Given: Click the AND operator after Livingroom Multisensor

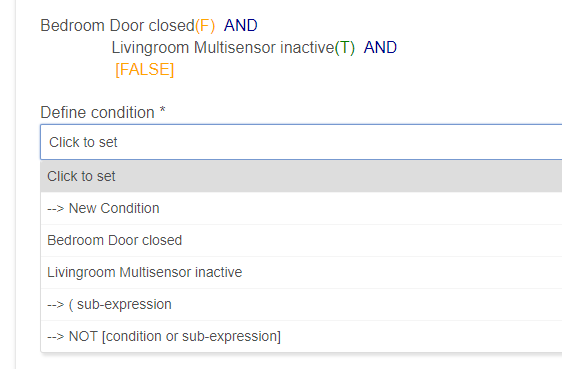Looking at the screenshot, I should click(380, 48).
